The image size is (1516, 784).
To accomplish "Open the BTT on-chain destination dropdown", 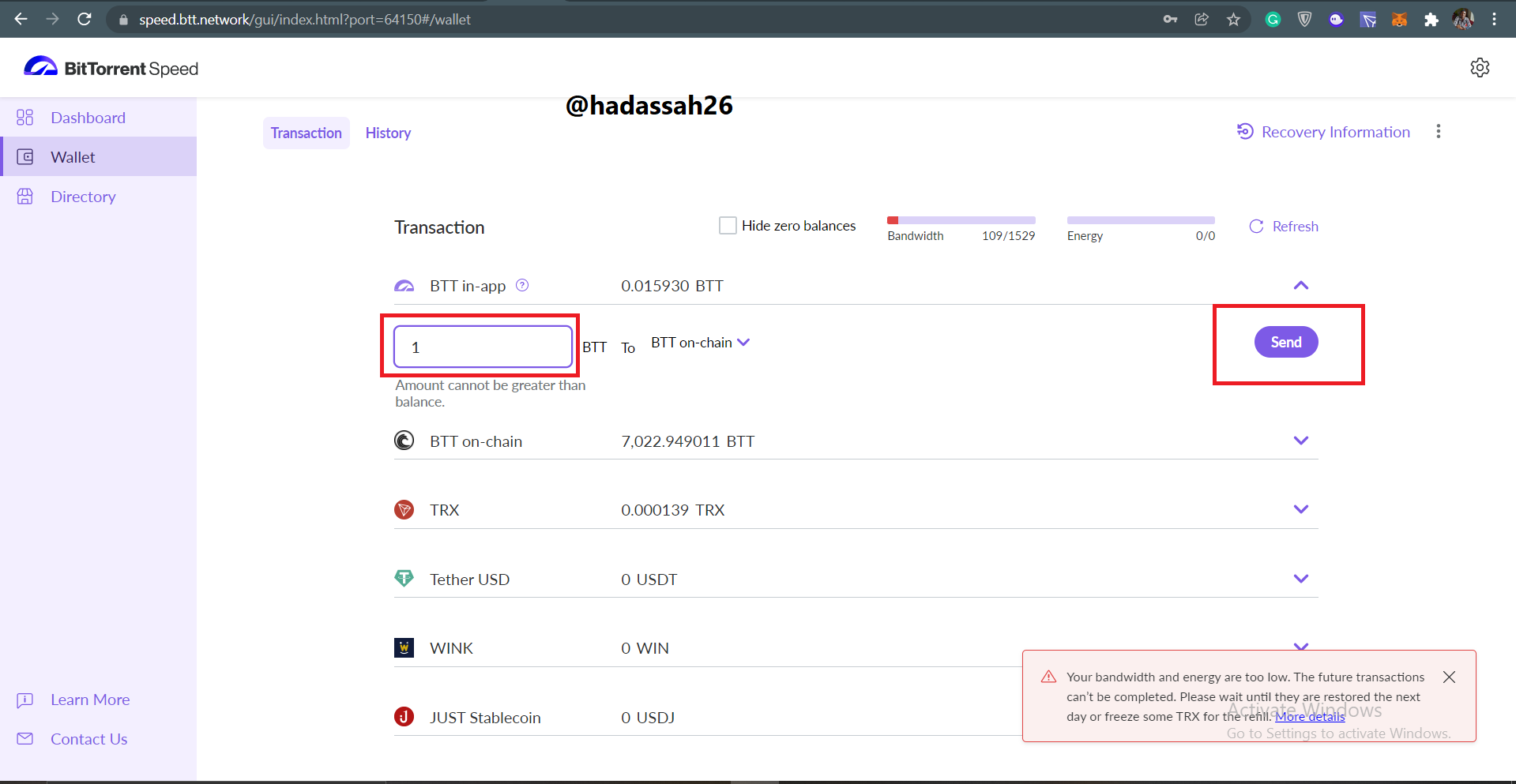I will [700, 343].
